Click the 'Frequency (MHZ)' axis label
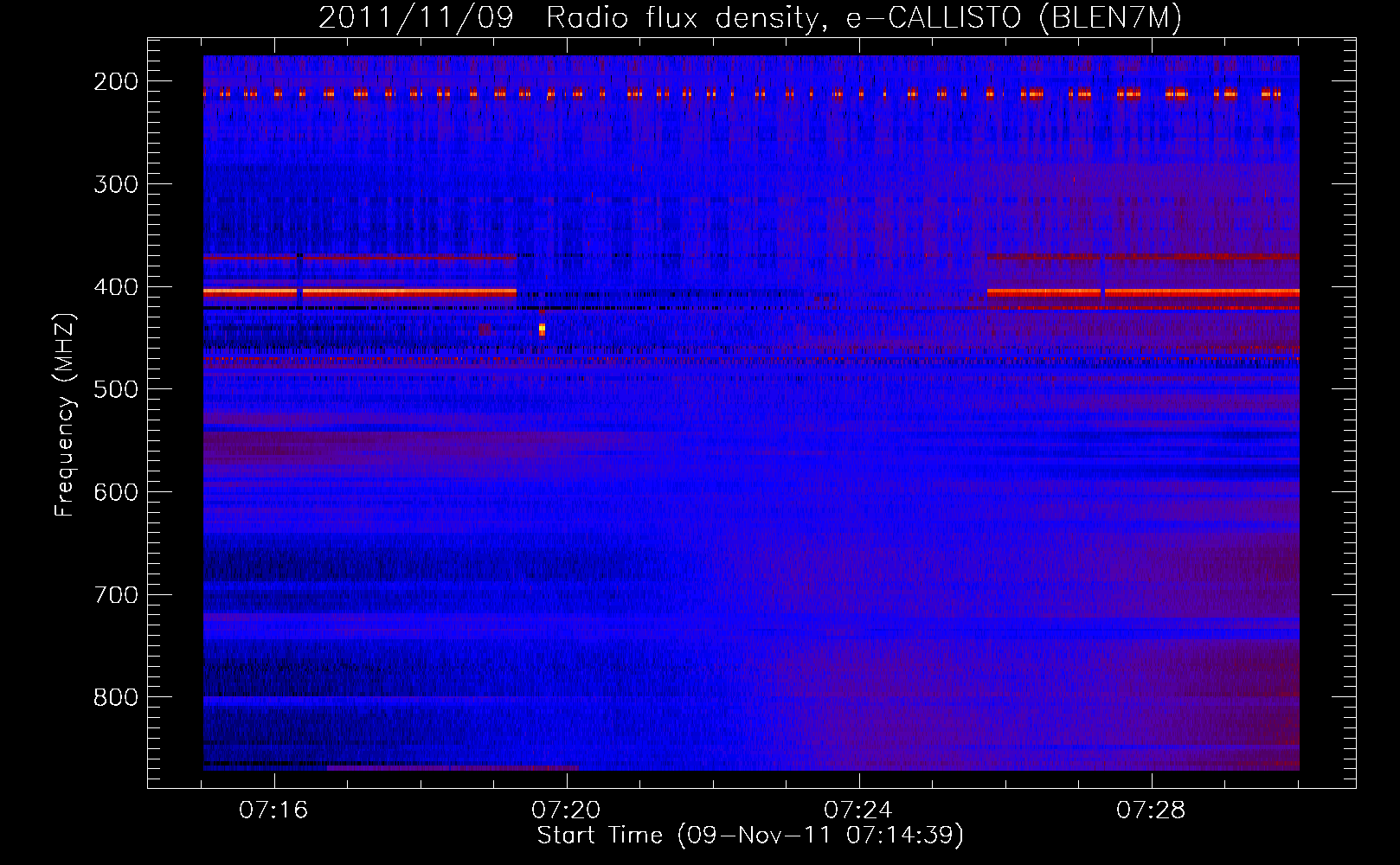The width and height of the screenshot is (1400, 865). tap(65, 414)
